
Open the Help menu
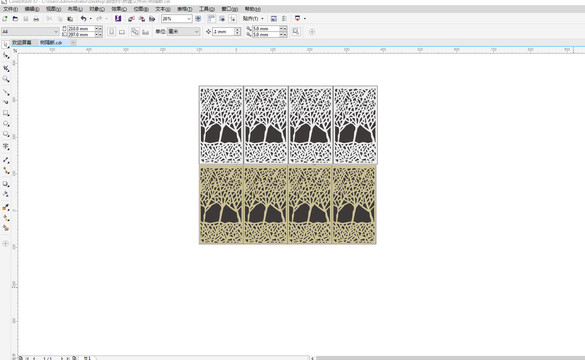[x=253, y=9]
